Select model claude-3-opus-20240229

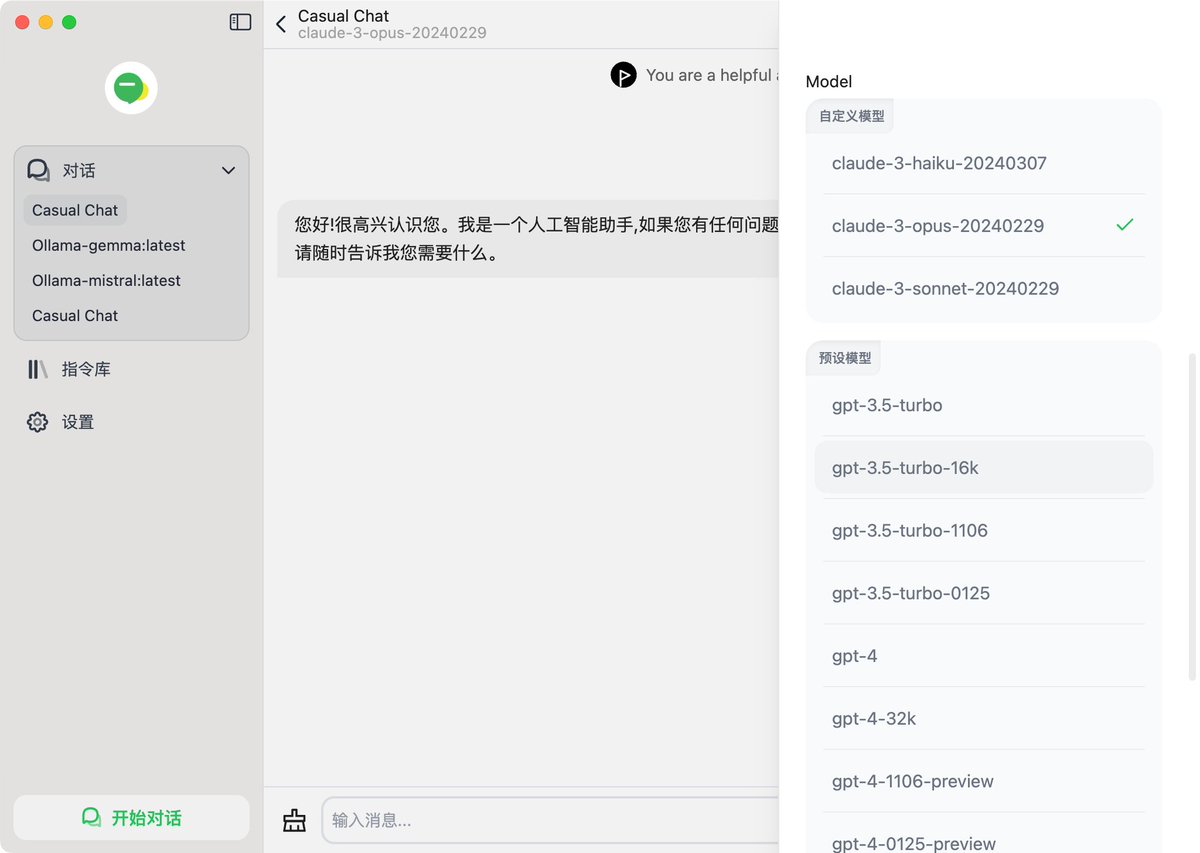984,226
